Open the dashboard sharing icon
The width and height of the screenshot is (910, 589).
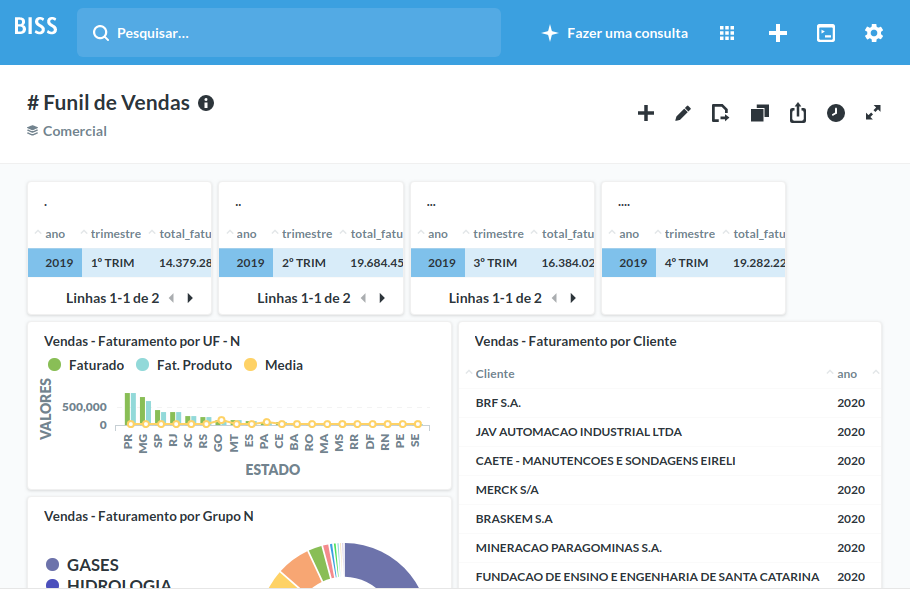click(x=798, y=113)
